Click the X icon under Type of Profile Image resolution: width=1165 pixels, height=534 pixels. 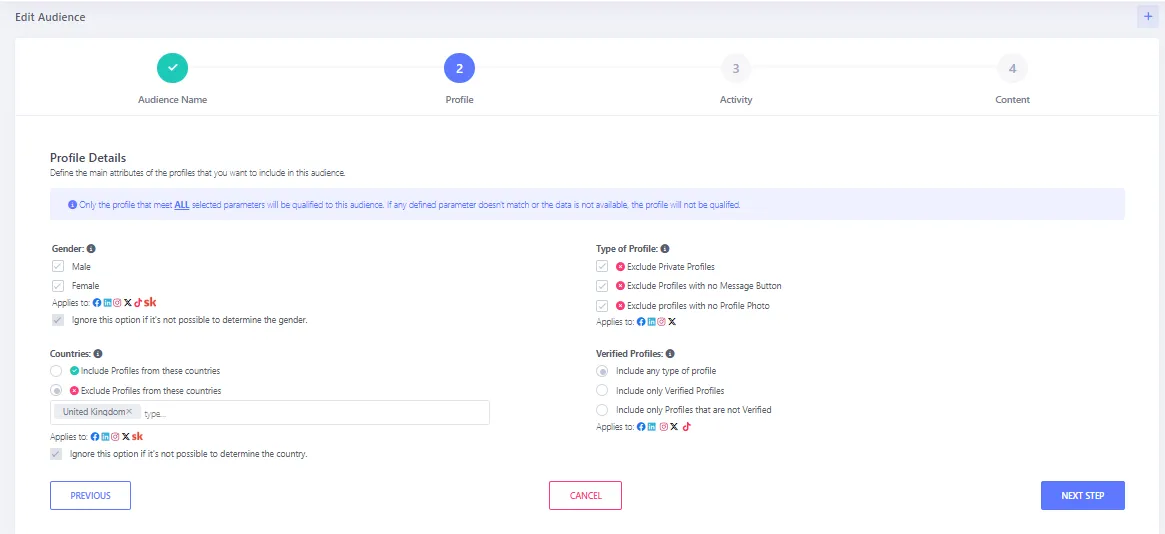[x=672, y=322]
